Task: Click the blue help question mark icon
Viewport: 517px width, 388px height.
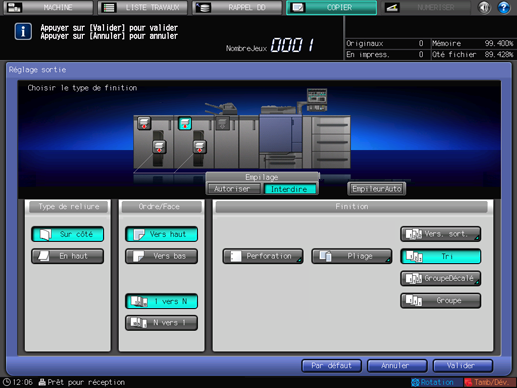Action: 504,7
